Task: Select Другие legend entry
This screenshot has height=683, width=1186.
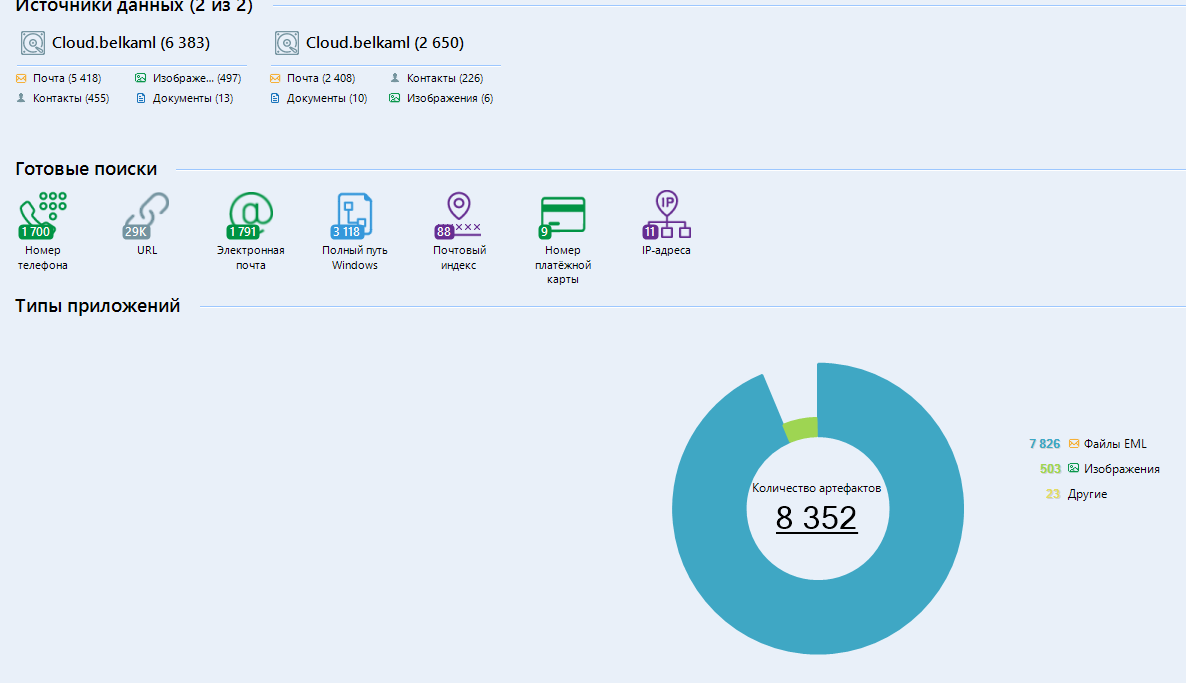Action: tap(1088, 494)
